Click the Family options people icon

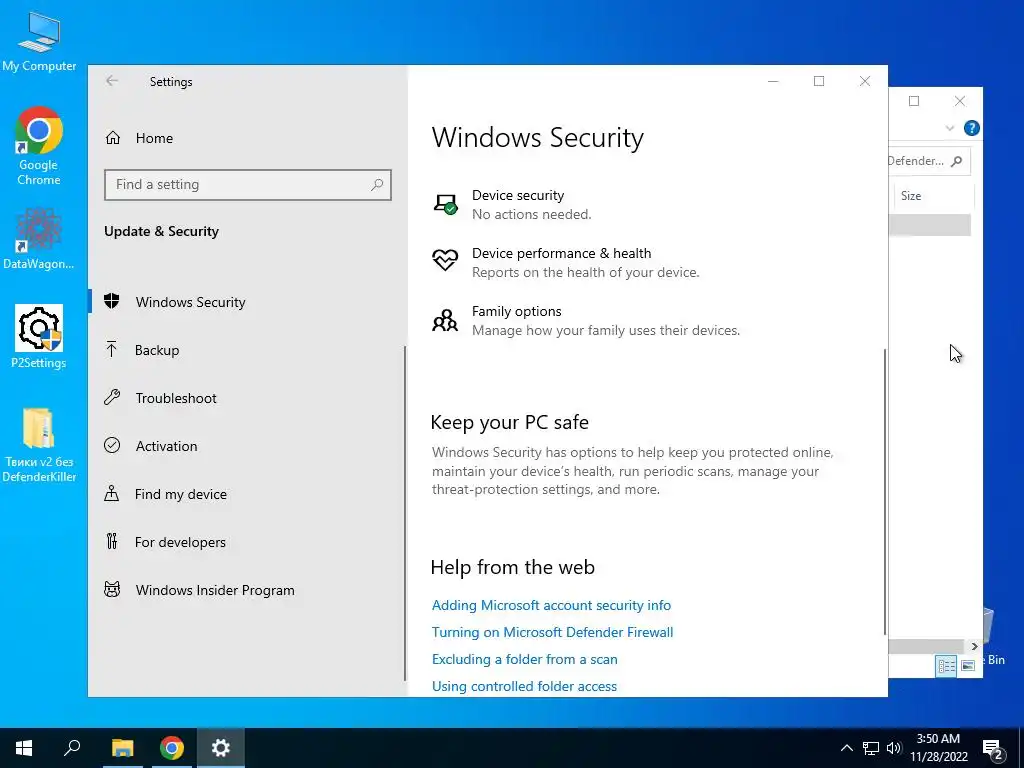[x=445, y=321]
